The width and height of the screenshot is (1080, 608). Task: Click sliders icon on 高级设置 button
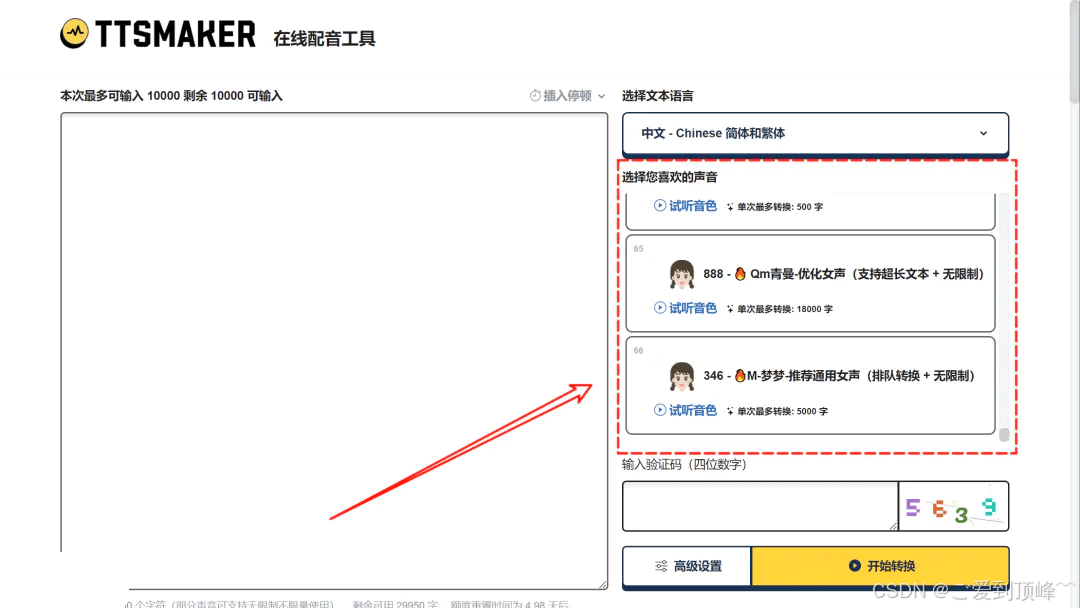tap(661, 566)
